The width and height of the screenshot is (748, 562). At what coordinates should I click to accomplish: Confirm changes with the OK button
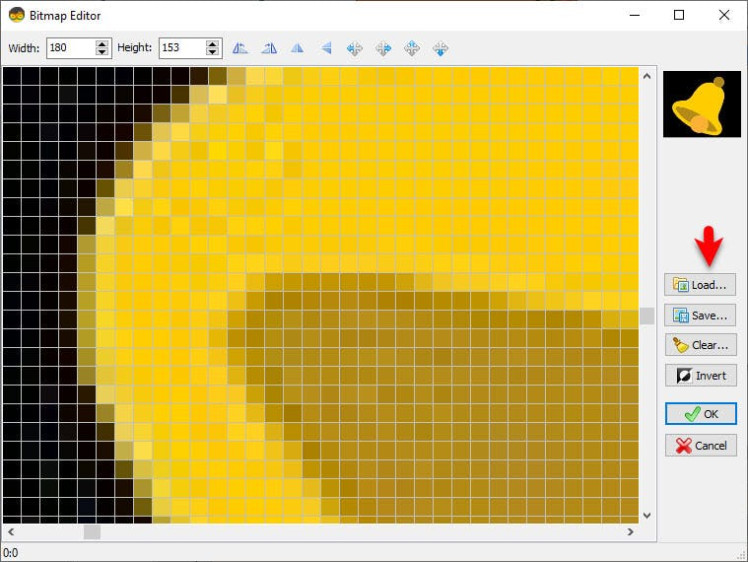point(700,414)
